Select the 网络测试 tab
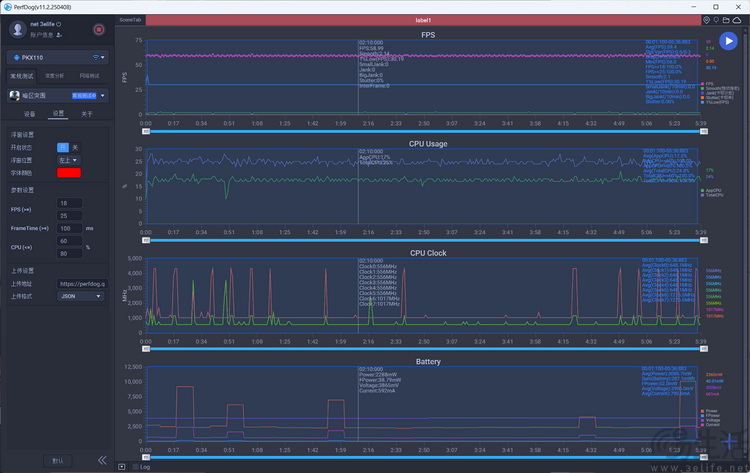The width and height of the screenshot is (750, 473). 89,76
